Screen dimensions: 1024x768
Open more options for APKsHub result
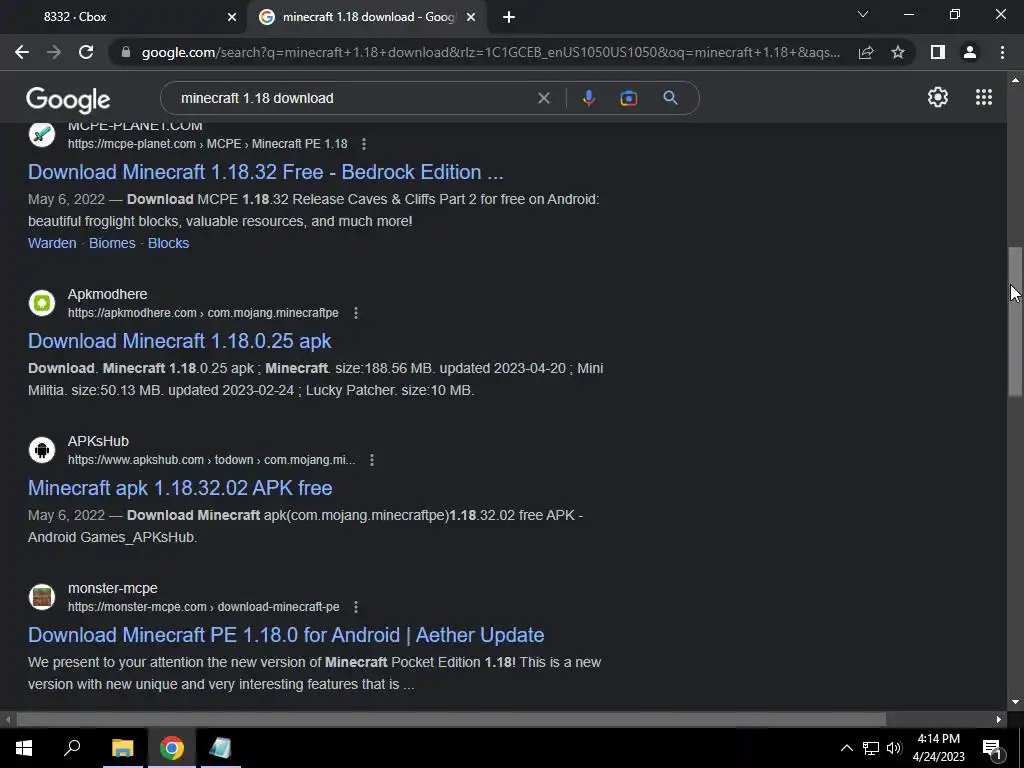[x=372, y=460]
